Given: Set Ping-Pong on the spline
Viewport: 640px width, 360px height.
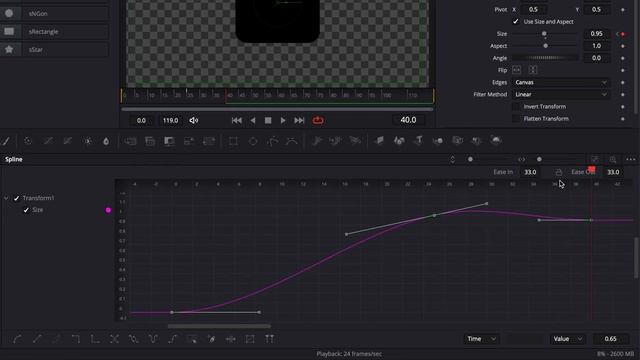Looking at the screenshot, I should point(153,339).
